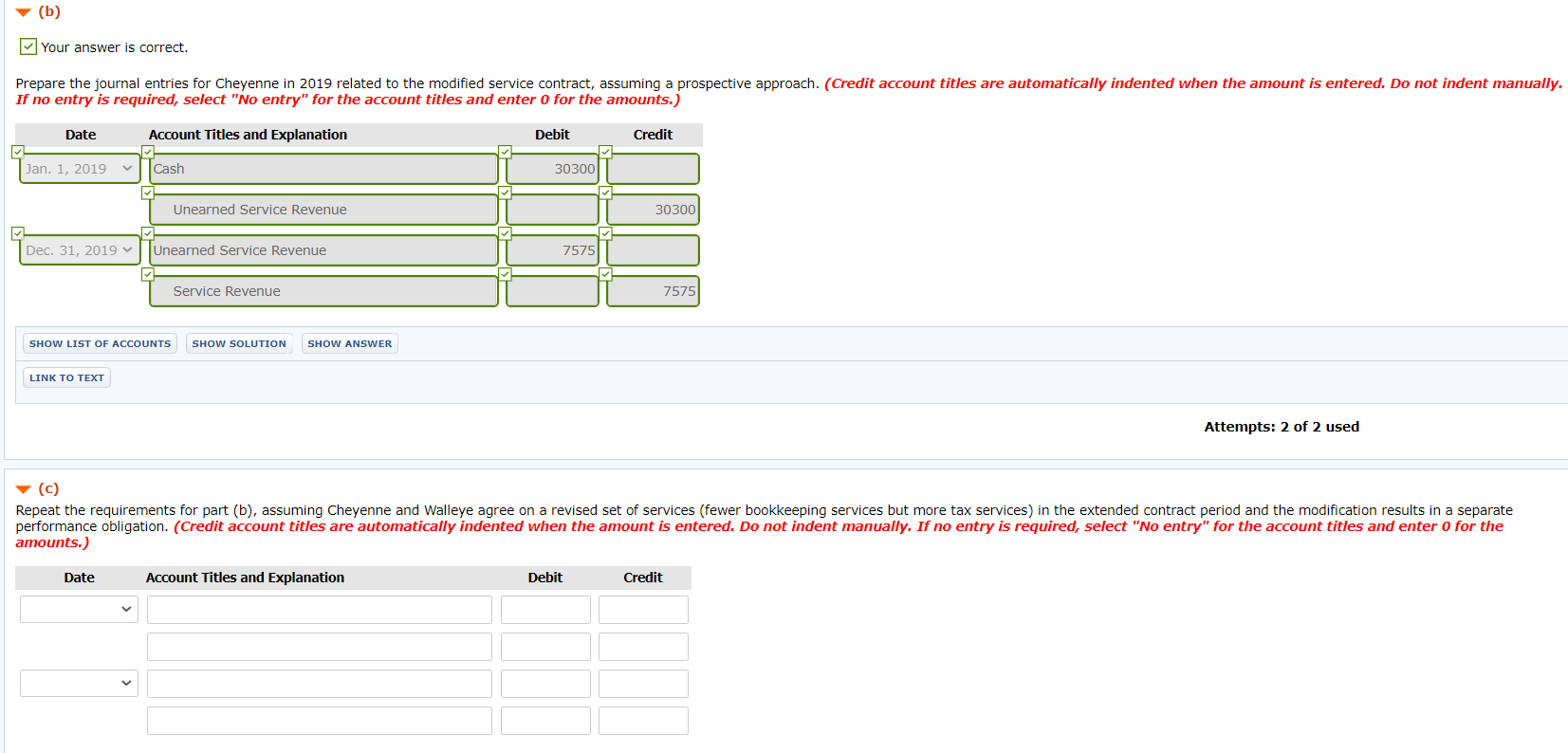This screenshot has width=1568, height=753.
Task: Click the debit field showing 7575
Action: 552,250
